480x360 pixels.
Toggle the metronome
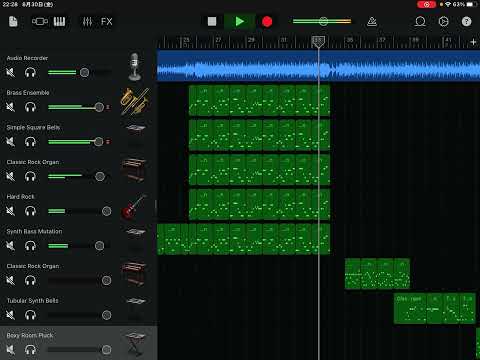click(x=372, y=22)
